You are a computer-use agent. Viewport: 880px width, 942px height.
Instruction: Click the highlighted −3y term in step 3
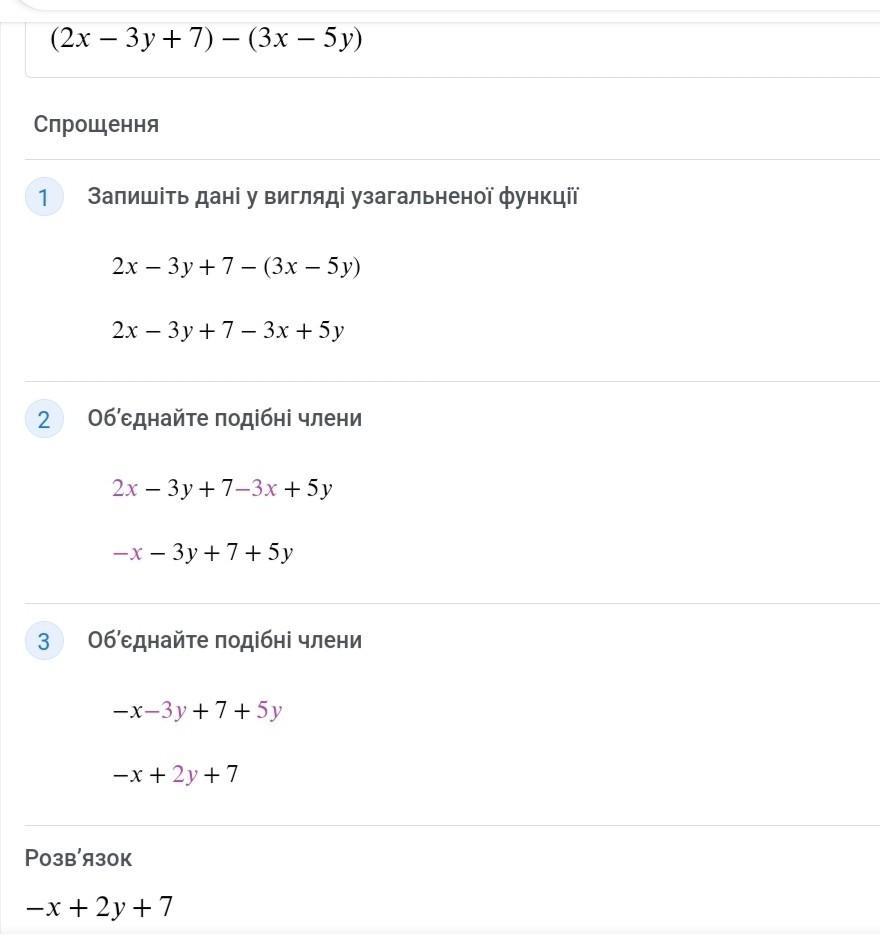click(x=166, y=711)
